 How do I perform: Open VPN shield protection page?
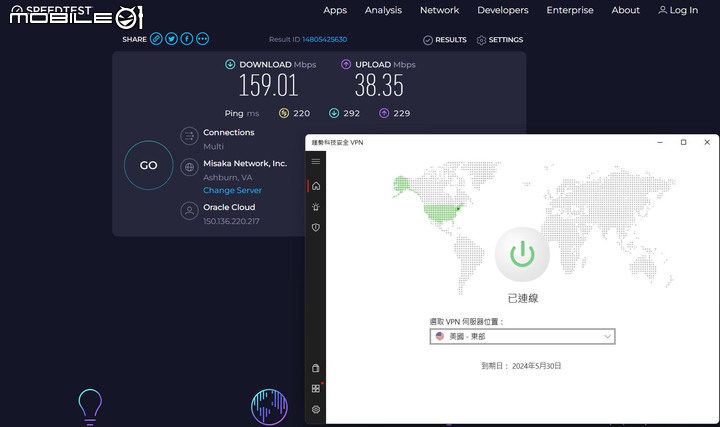[x=316, y=227]
